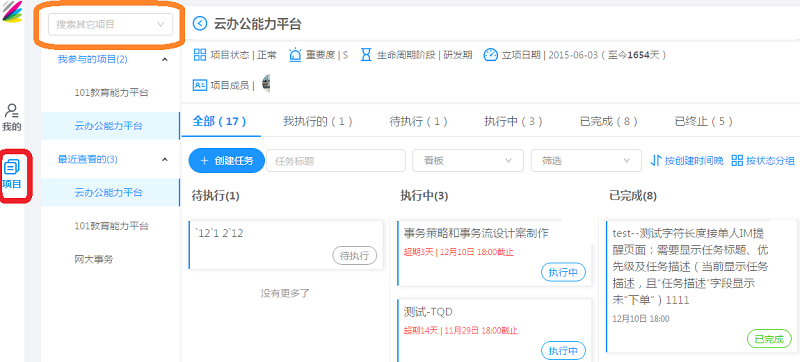Click the 生命周期阶段 hourglass icon

point(366,55)
